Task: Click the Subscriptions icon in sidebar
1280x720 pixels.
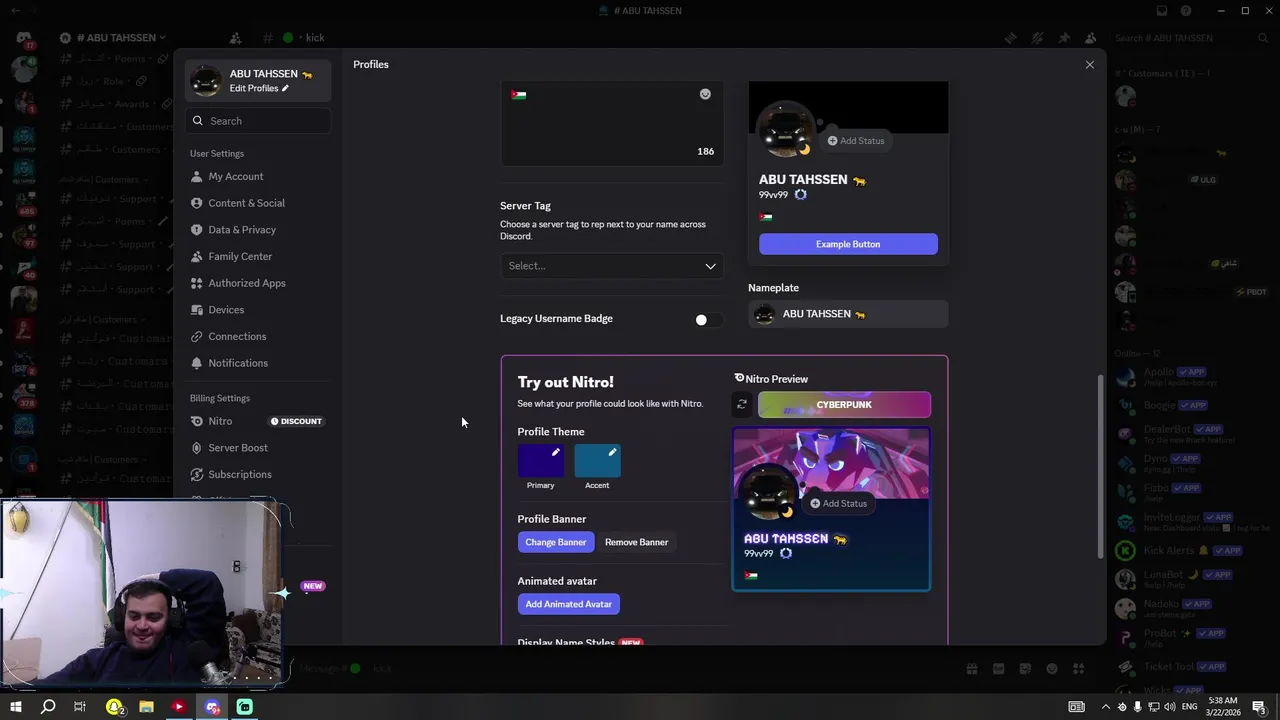Action: coord(197,474)
